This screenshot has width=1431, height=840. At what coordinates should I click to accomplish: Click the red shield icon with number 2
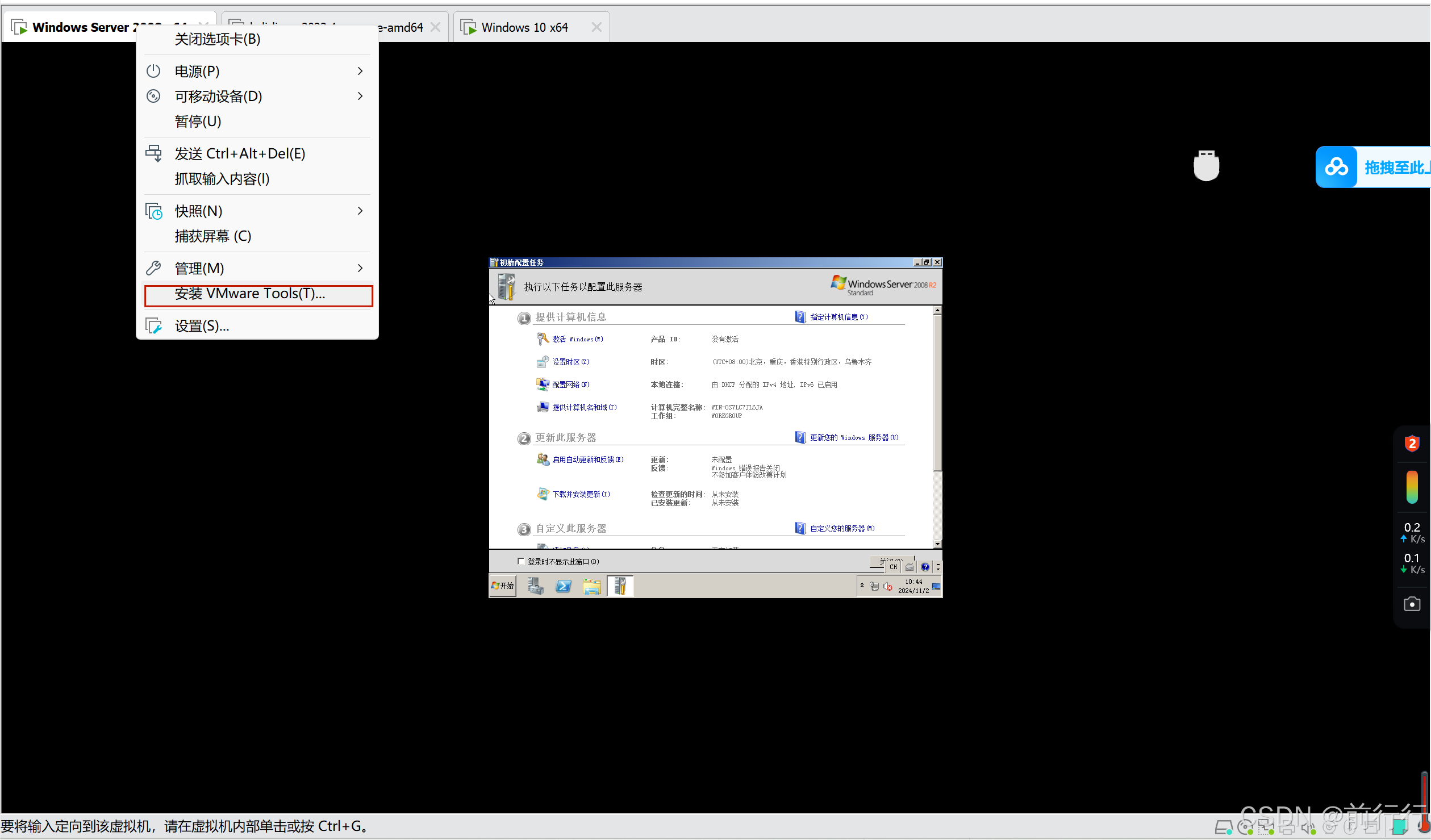(x=1412, y=444)
